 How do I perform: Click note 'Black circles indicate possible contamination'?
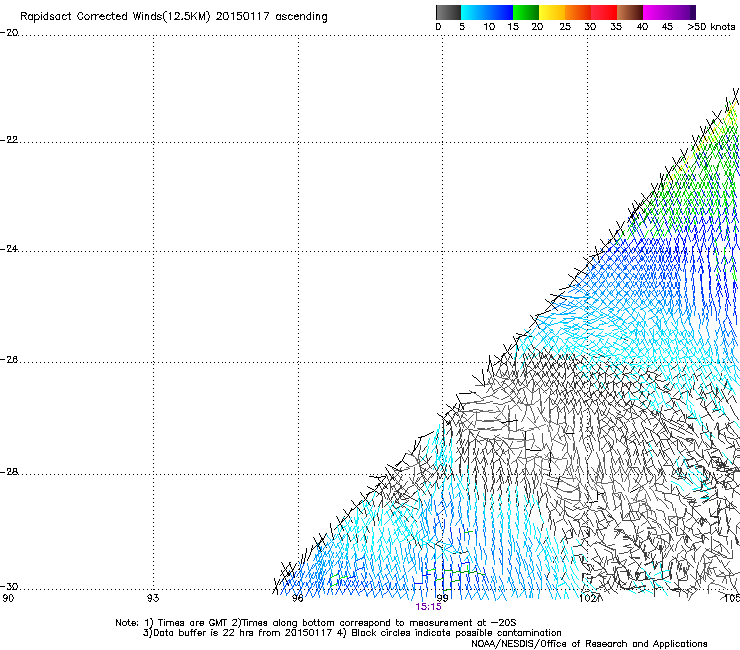(x=456, y=633)
